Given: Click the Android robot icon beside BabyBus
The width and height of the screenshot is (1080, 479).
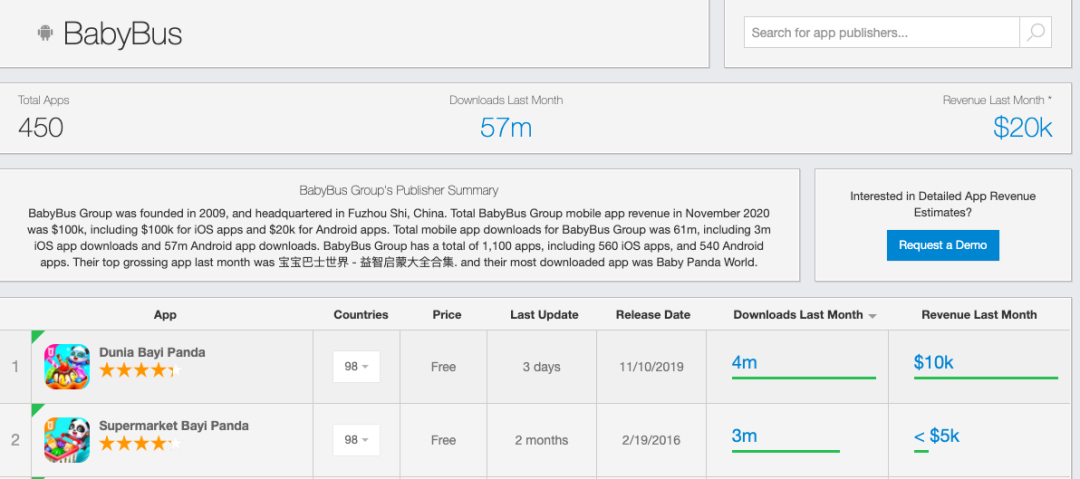Looking at the screenshot, I should [x=45, y=34].
